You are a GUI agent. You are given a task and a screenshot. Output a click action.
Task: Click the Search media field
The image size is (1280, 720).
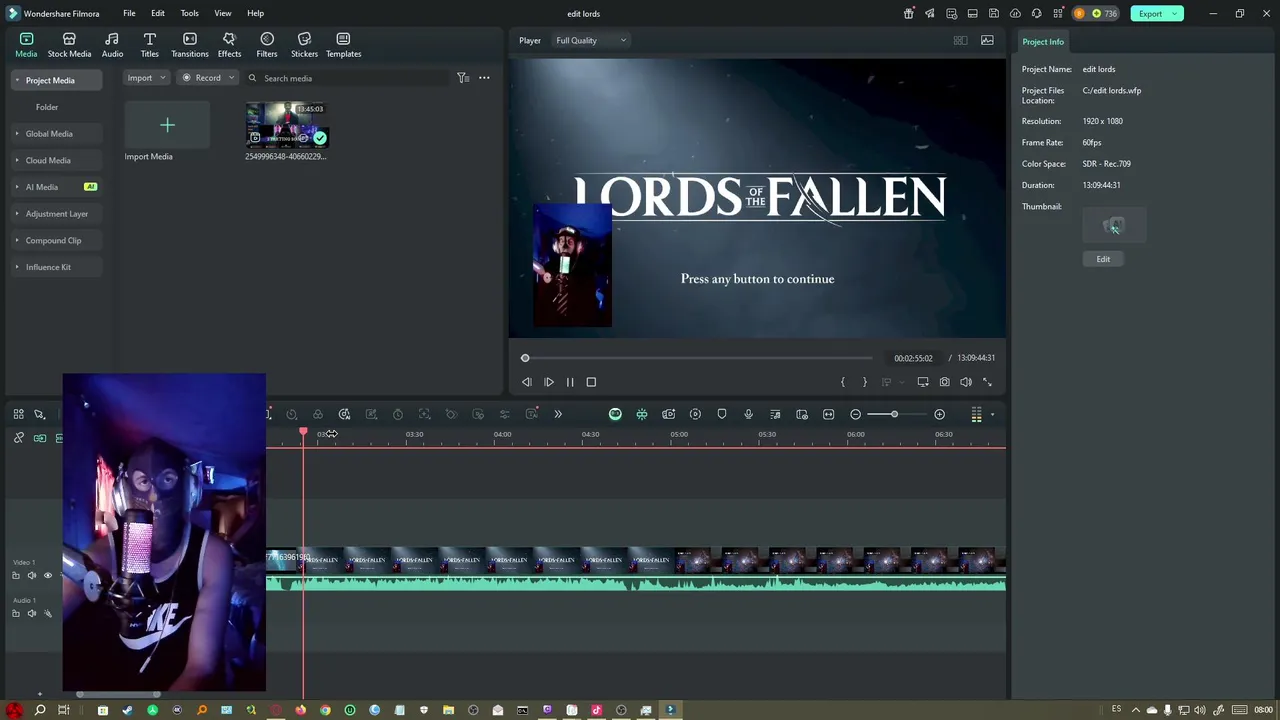pyautogui.click(x=345, y=78)
